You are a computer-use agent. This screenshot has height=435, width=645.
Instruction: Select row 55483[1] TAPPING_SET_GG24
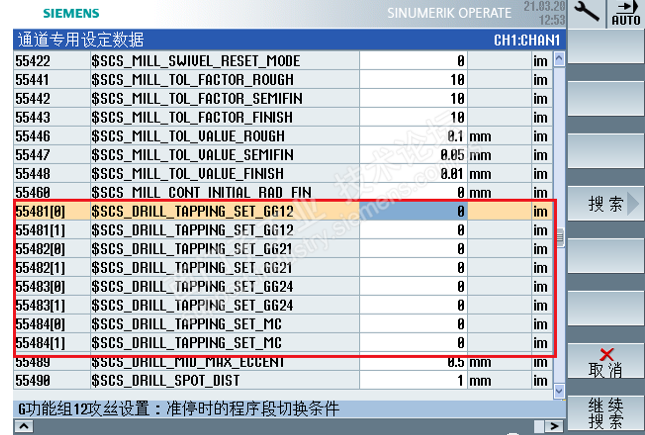283,305
